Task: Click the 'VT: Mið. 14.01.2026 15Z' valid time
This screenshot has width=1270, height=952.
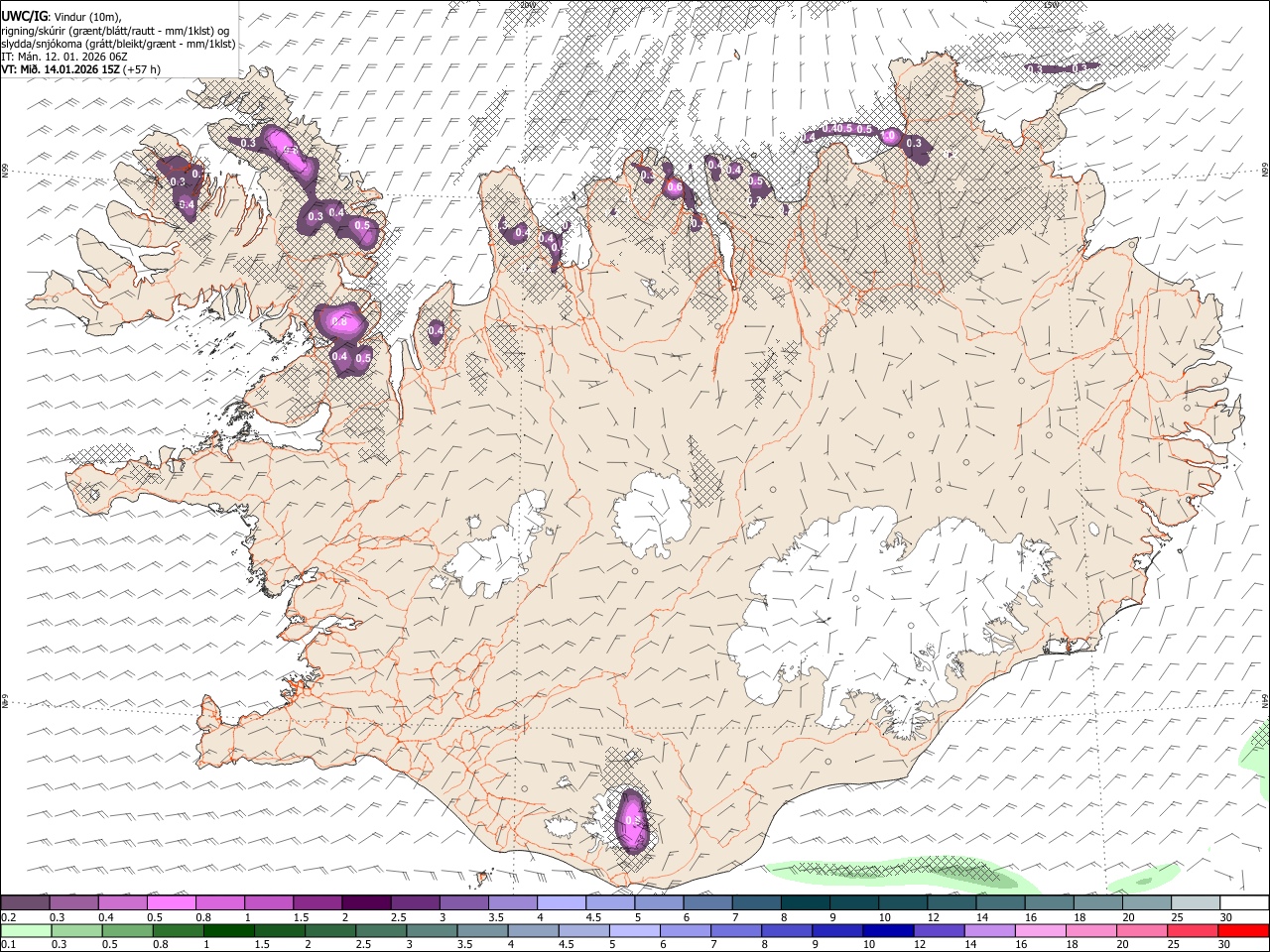Action: (x=61, y=69)
